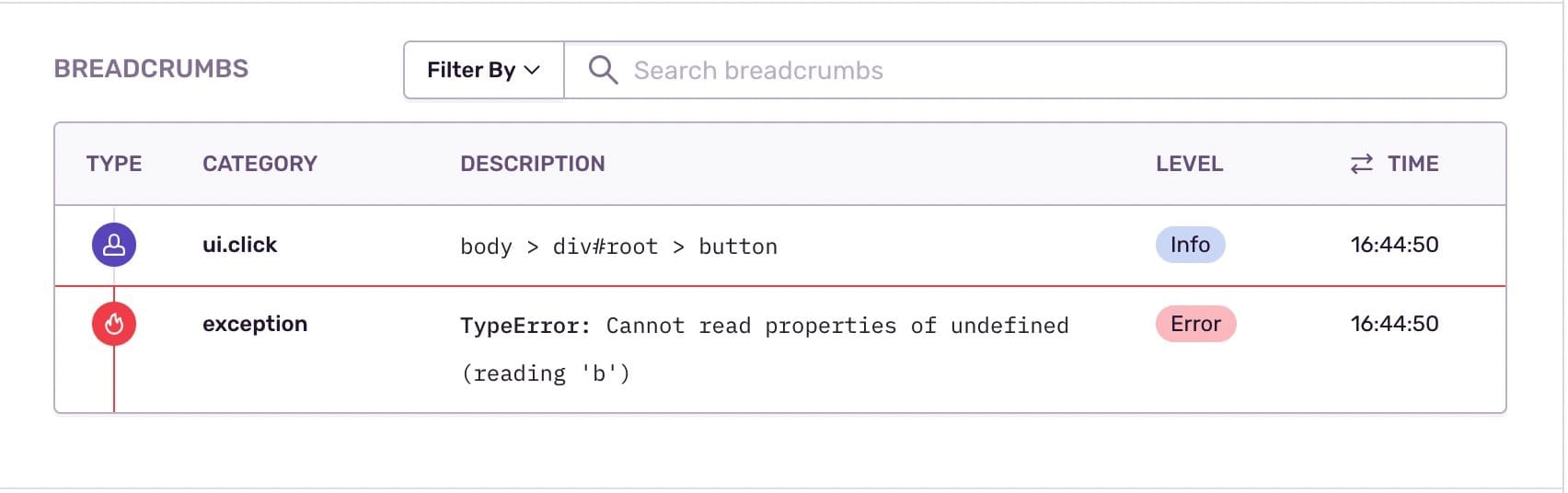Click the red flame exception icon

point(114,324)
